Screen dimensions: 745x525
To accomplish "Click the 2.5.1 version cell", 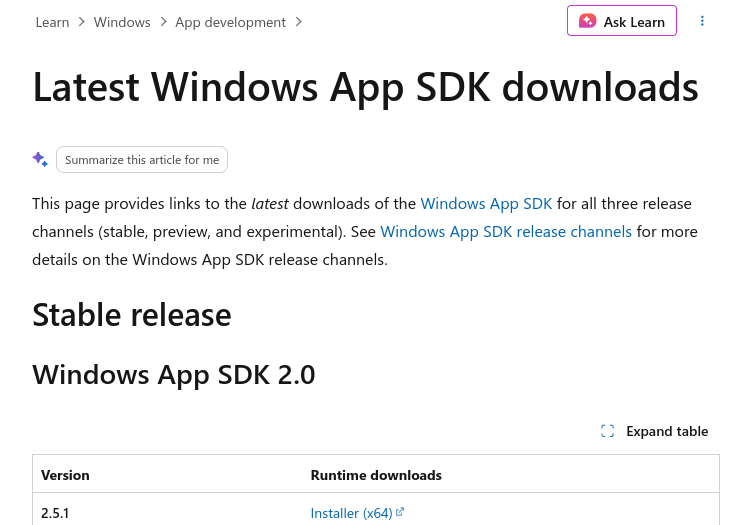I will 55,513.
